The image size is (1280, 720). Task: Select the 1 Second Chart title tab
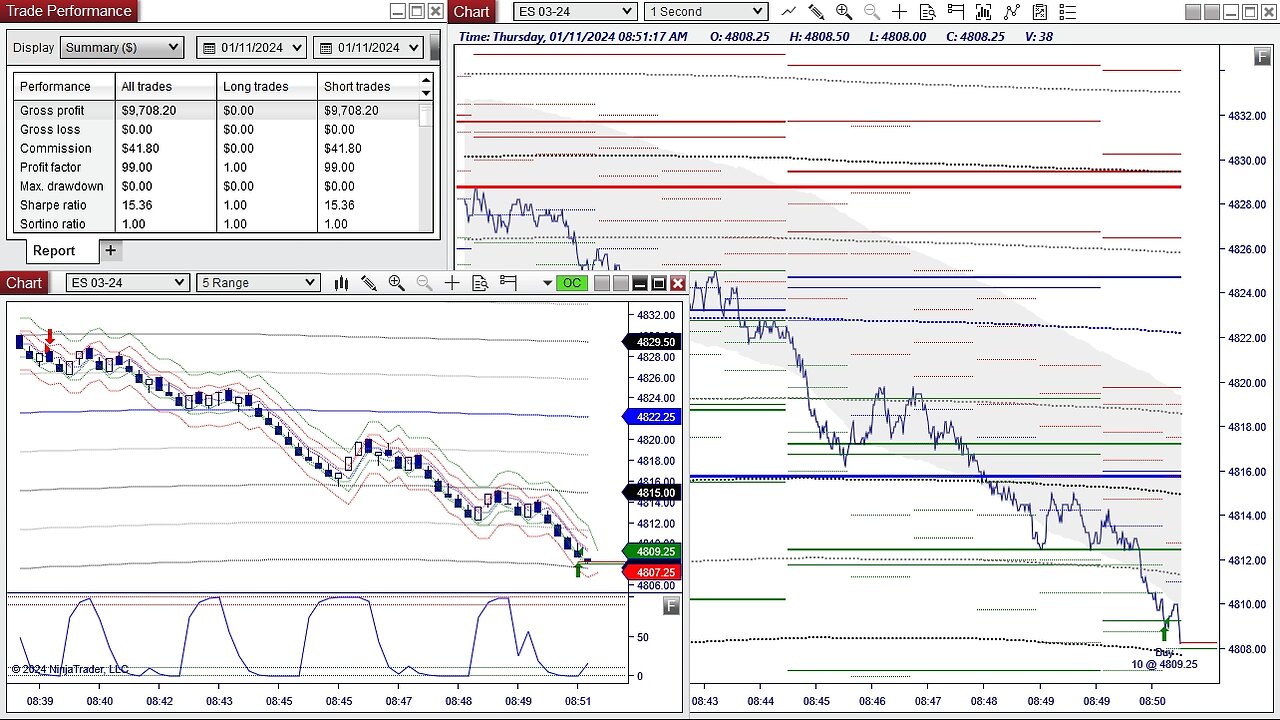(472, 12)
